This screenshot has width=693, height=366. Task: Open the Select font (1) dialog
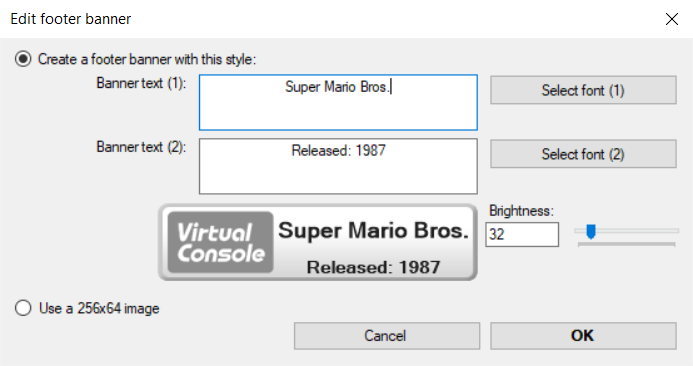(x=583, y=90)
